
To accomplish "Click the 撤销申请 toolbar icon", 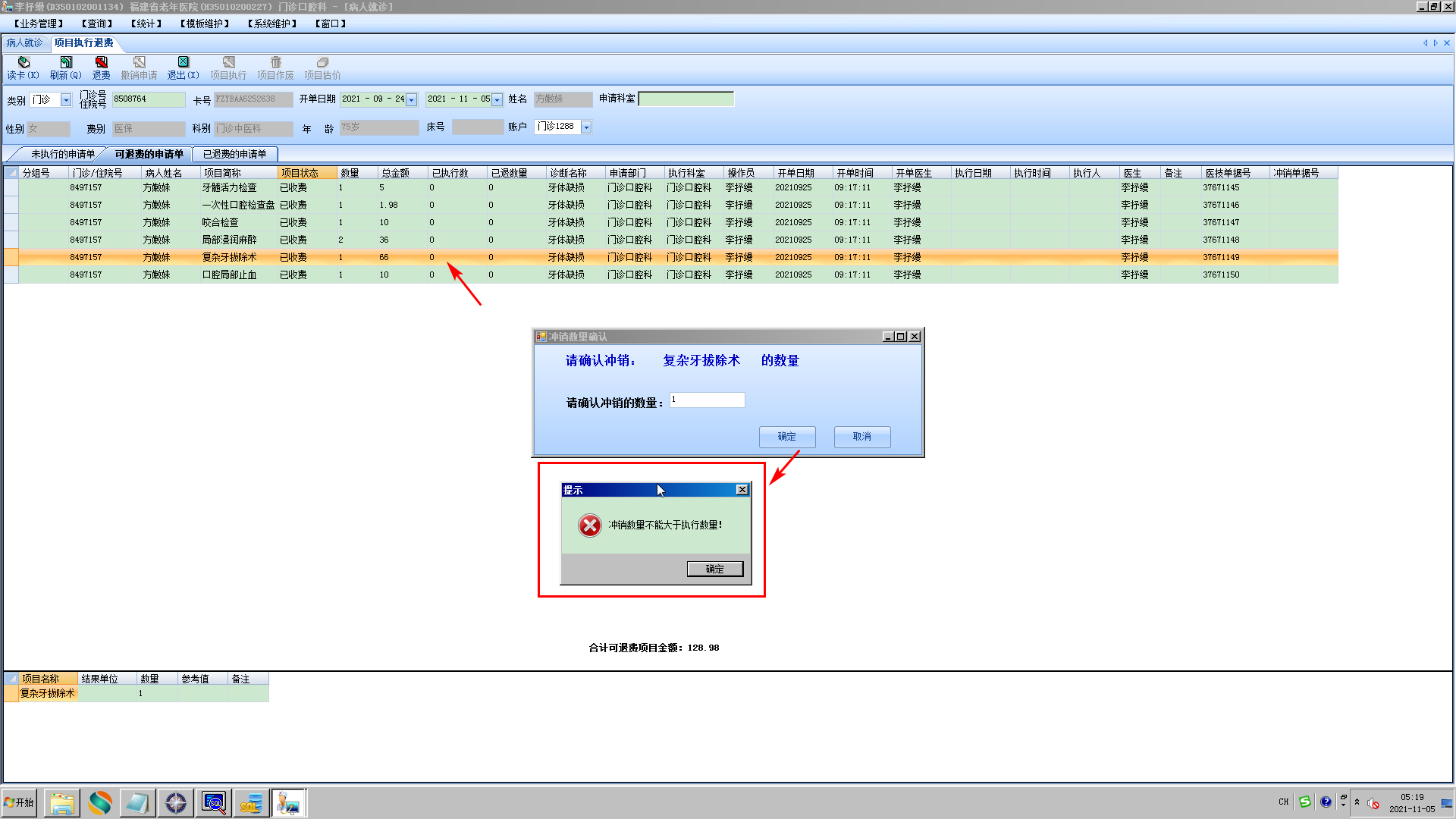I will tap(139, 62).
